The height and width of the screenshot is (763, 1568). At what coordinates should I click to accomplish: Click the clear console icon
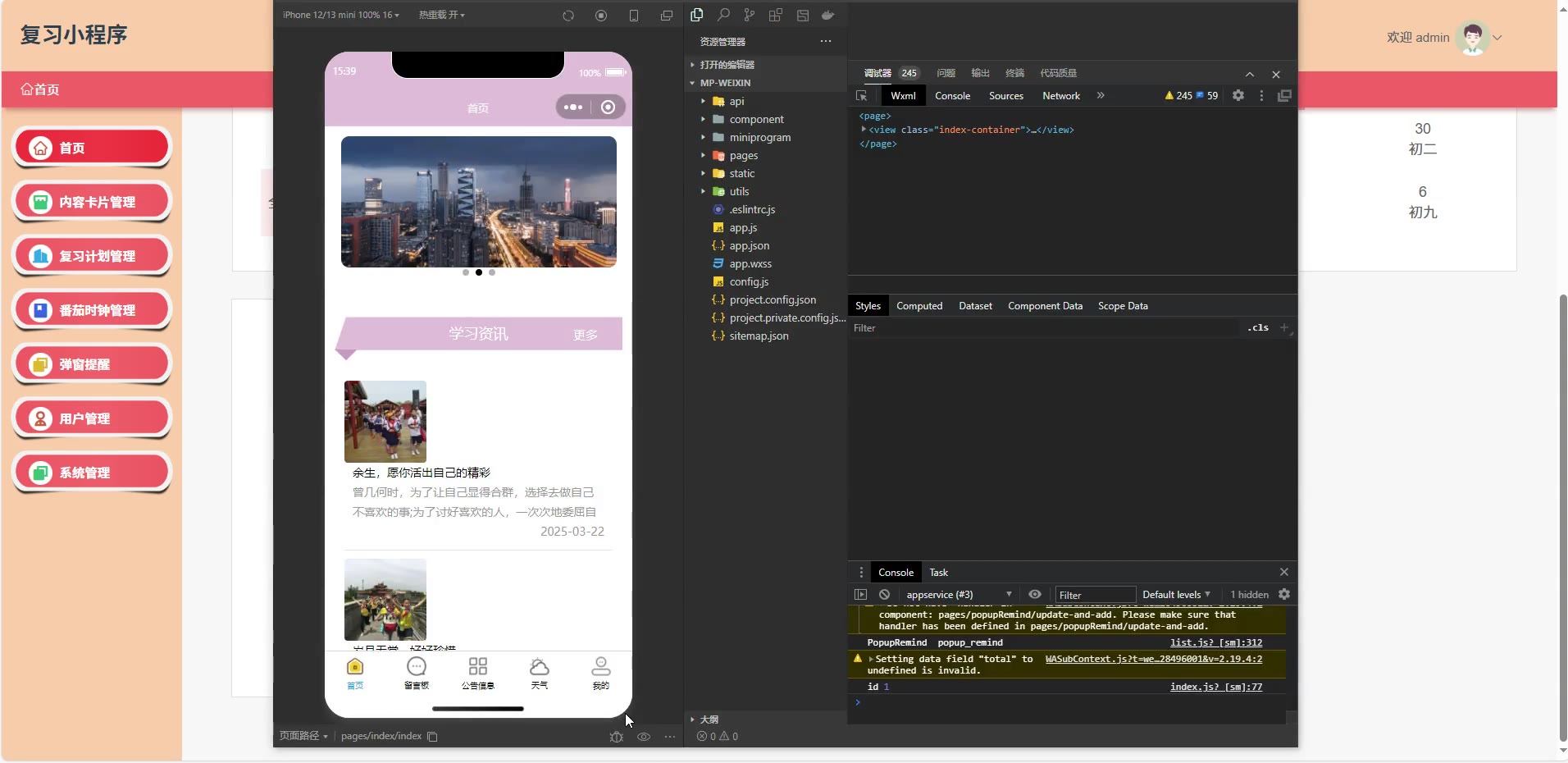pyautogui.click(x=884, y=595)
